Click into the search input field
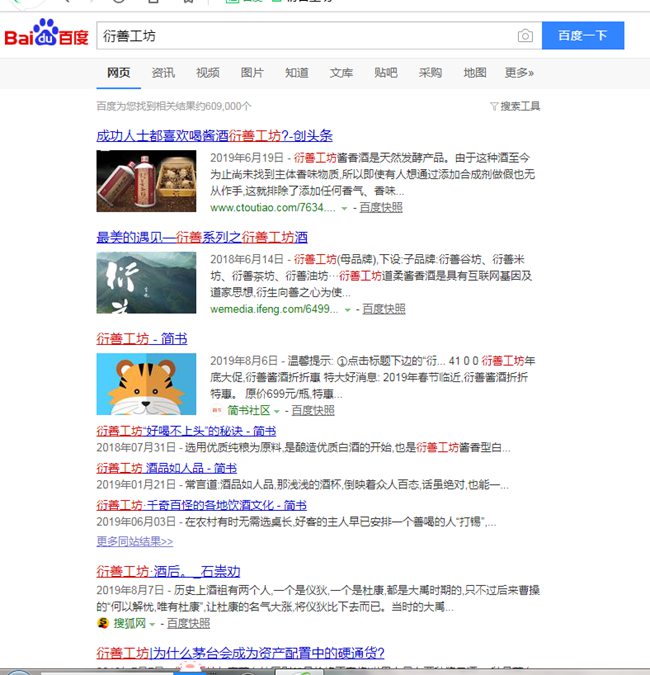This screenshot has width=650, height=675. pos(300,36)
